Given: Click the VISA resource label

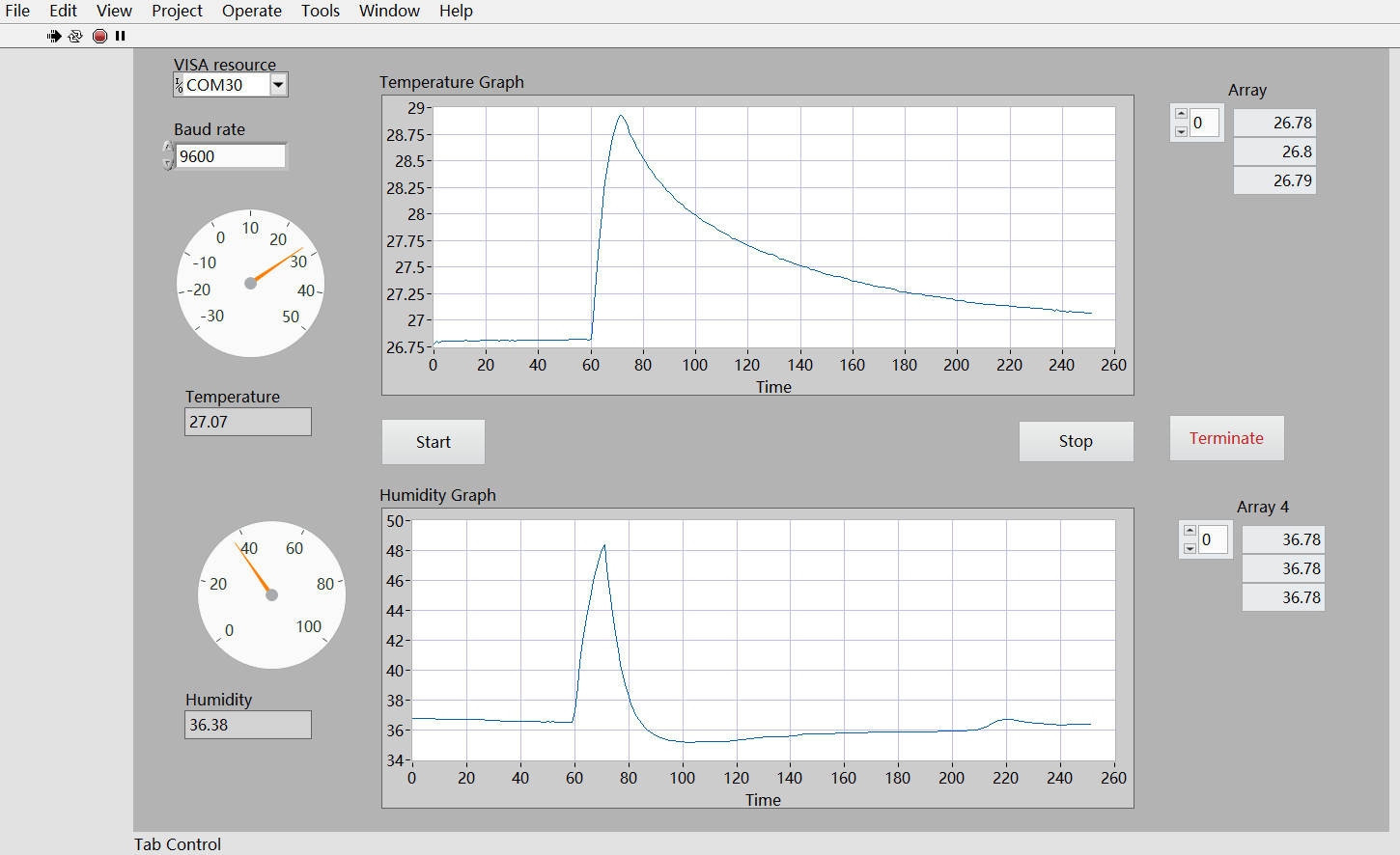Looking at the screenshot, I should coord(225,65).
